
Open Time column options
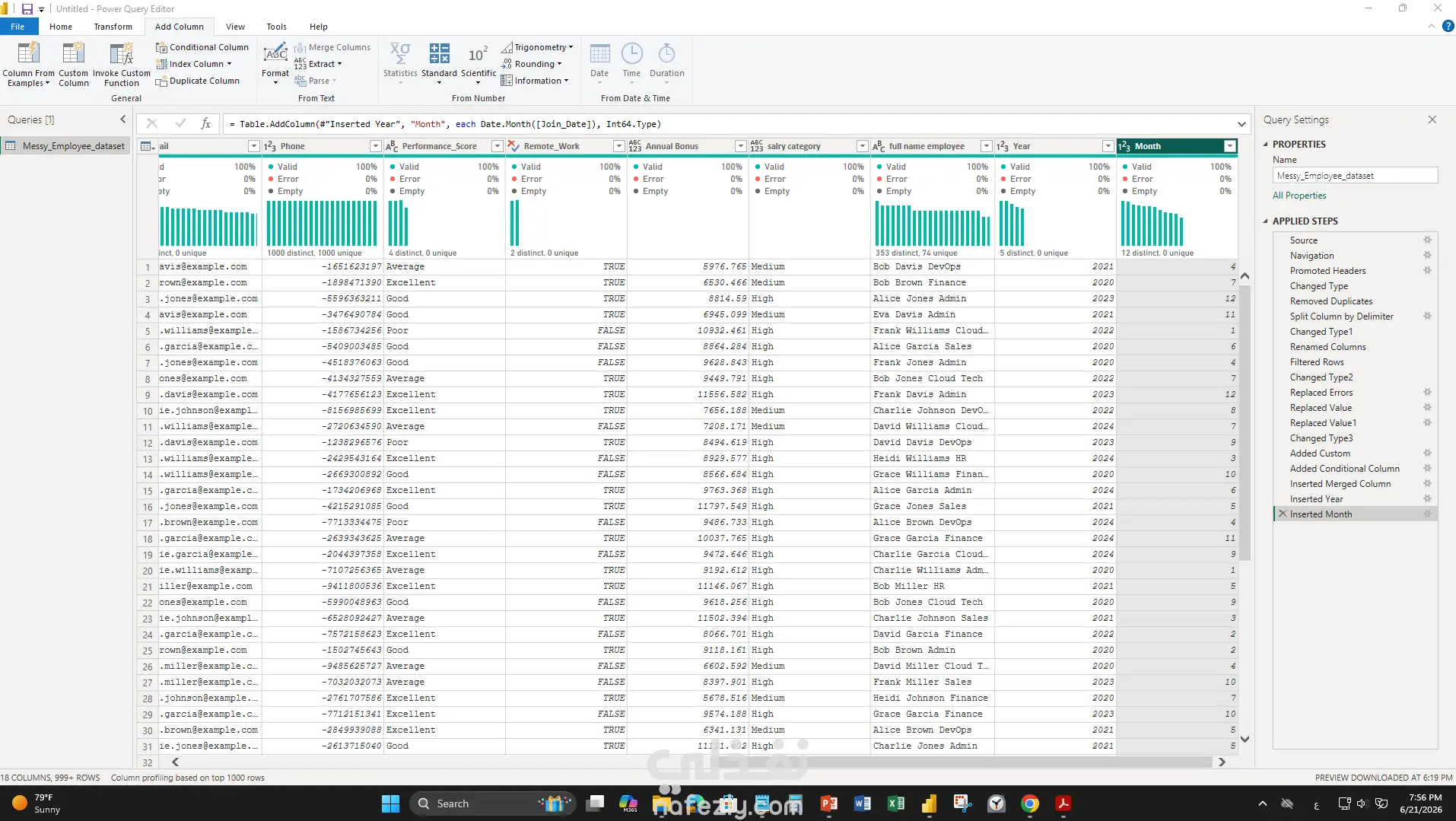[631, 64]
